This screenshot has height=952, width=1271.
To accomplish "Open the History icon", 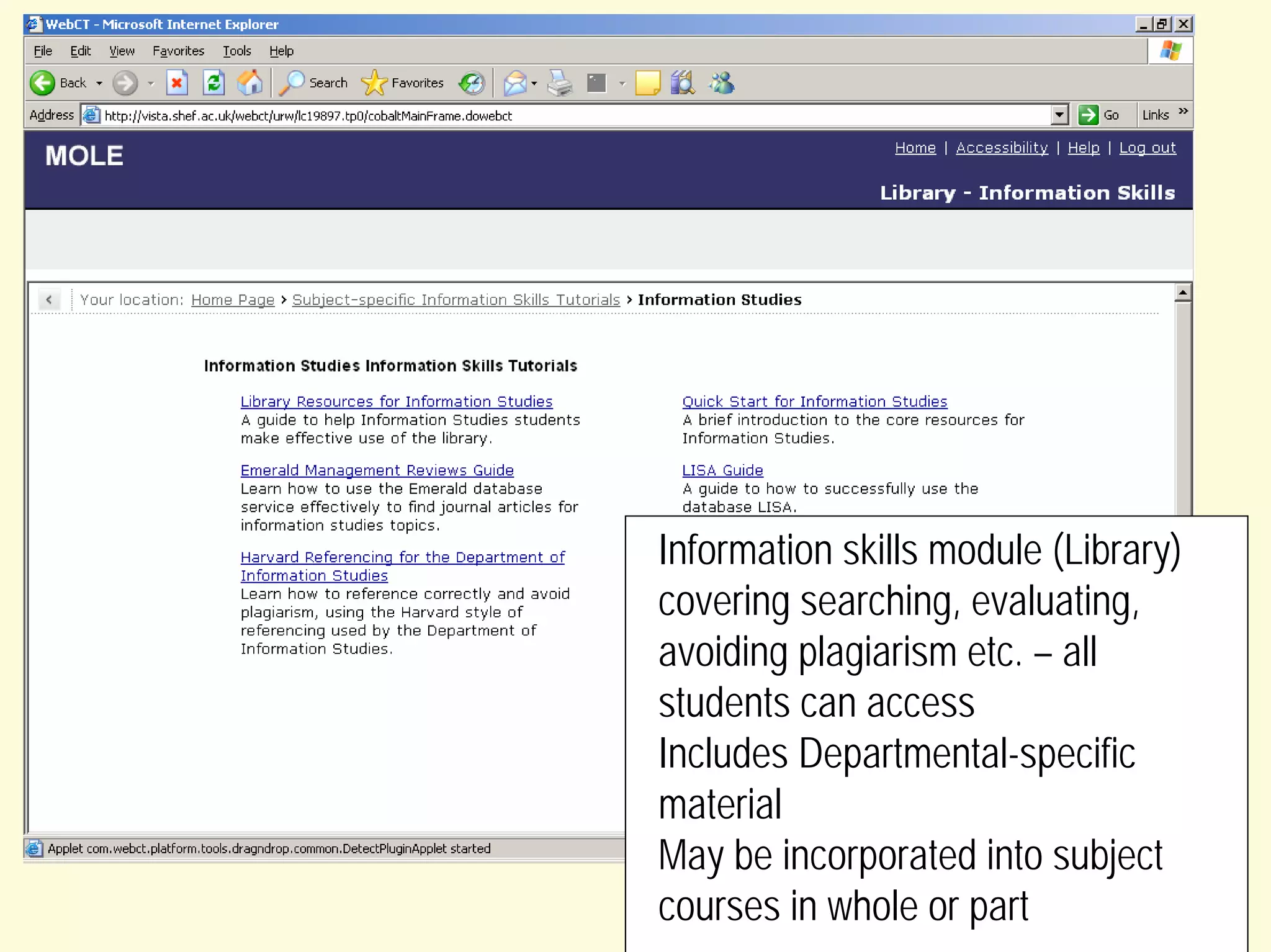I will tap(472, 83).
